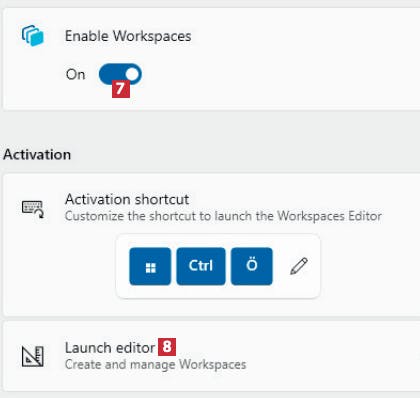This screenshot has height=398, width=420.
Task: Toggle the Enable Workspaces switch off
Action: (x=120, y=74)
